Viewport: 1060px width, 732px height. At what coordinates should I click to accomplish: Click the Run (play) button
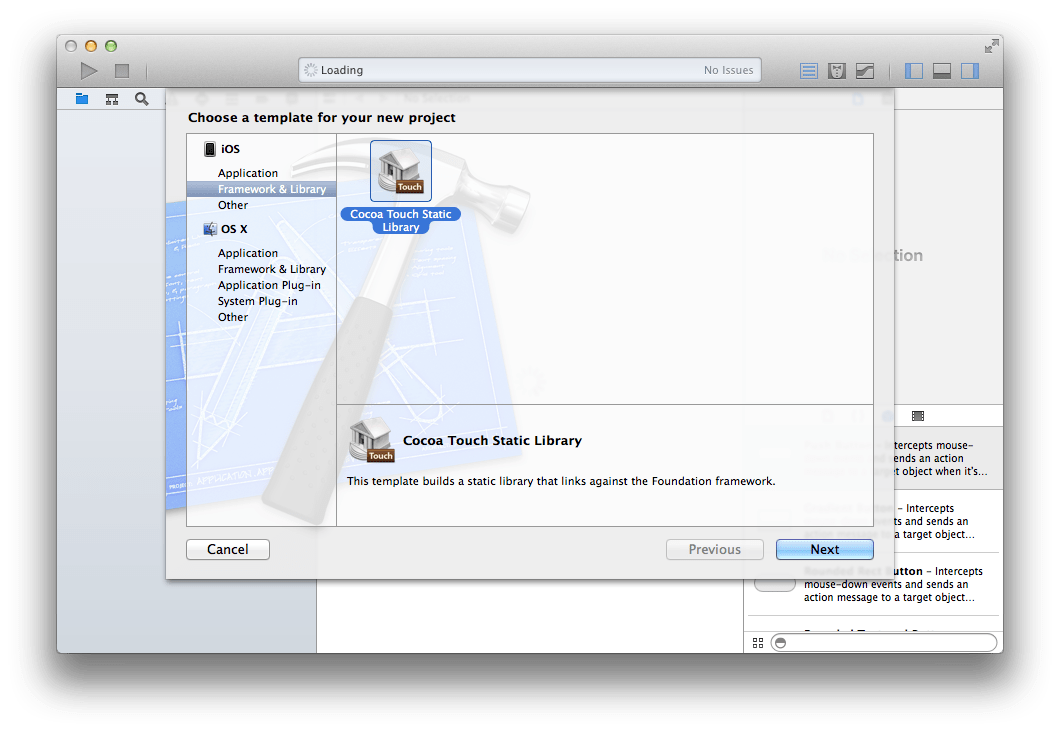(x=89, y=70)
